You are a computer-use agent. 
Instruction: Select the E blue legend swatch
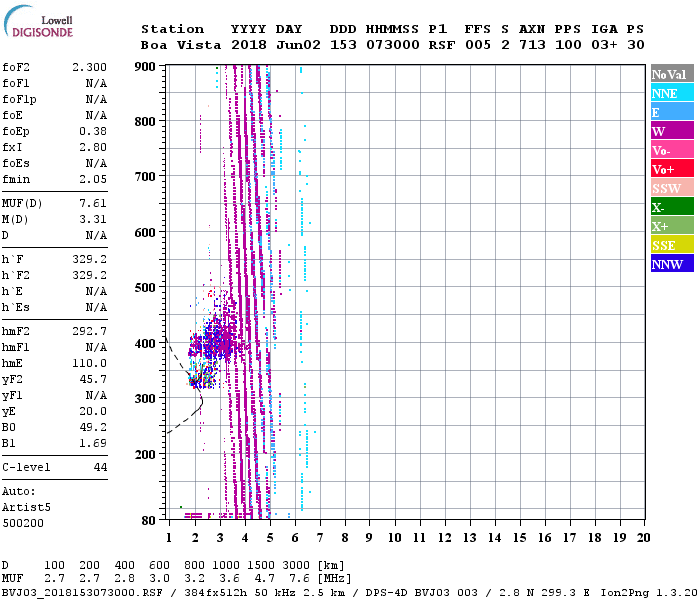coord(672,112)
